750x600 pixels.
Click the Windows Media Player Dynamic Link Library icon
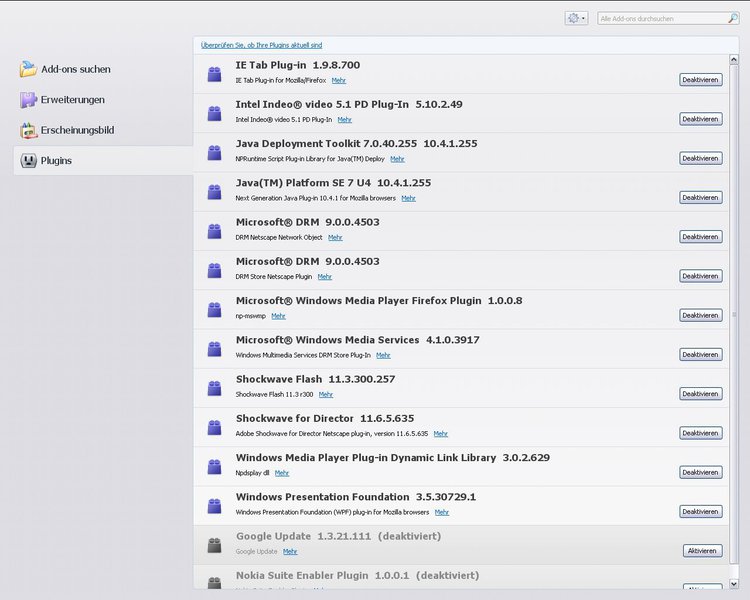click(x=214, y=467)
